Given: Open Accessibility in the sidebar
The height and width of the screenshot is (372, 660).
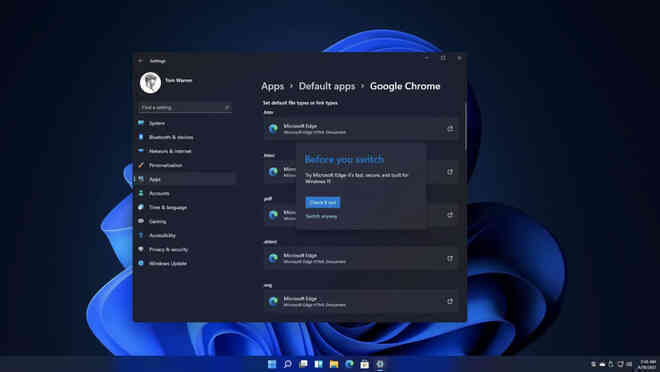Looking at the screenshot, I should [x=184, y=236].
